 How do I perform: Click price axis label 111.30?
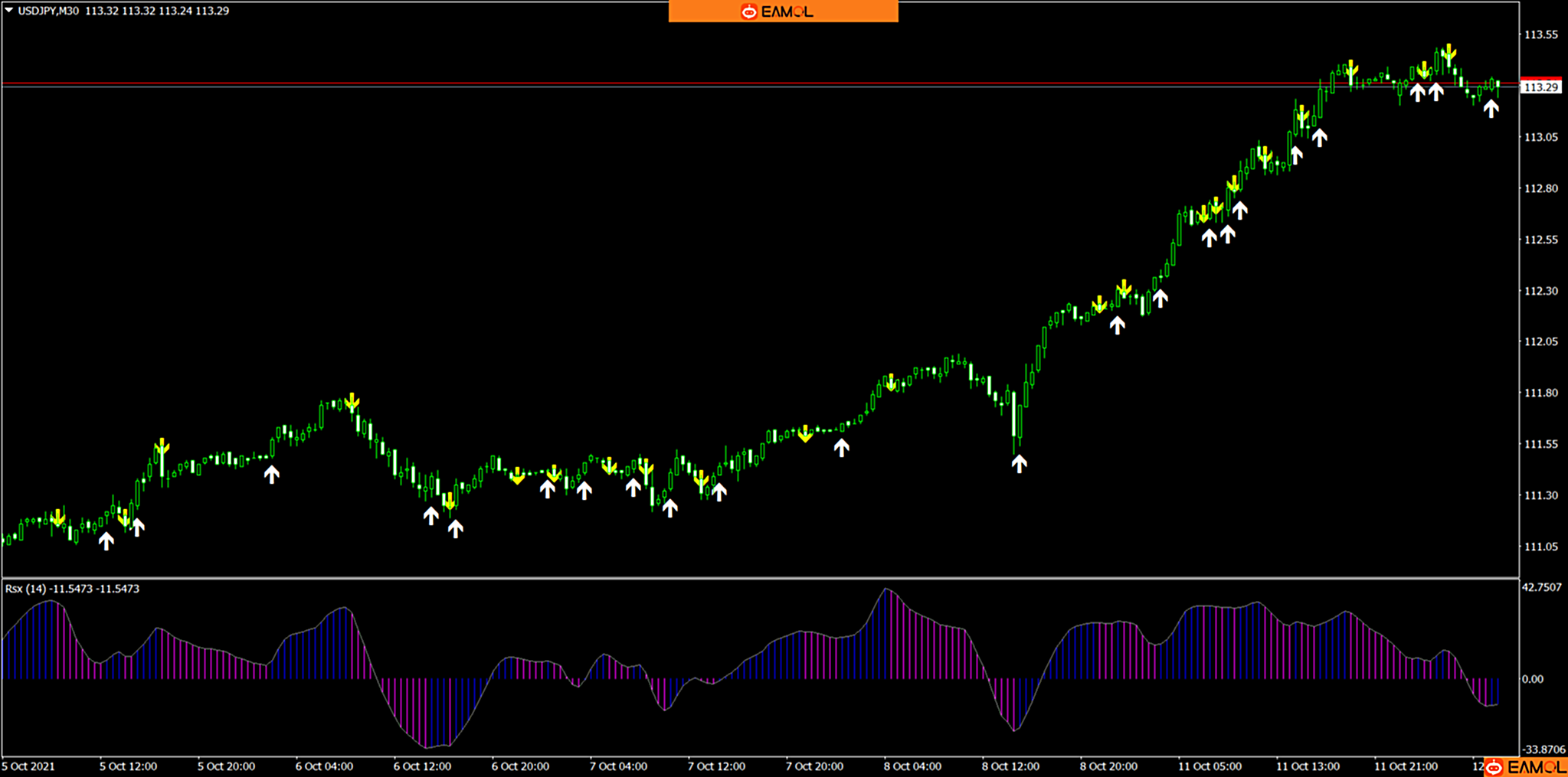point(1540,495)
